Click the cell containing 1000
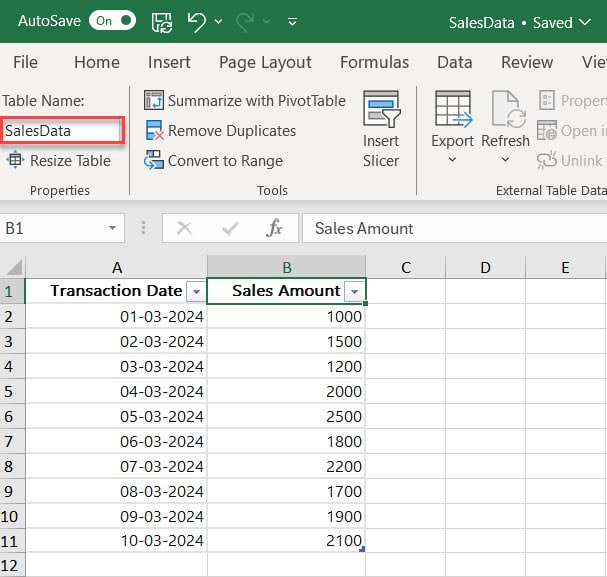The width and height of the screenshot is (607, 577). (x=286, y=317)
